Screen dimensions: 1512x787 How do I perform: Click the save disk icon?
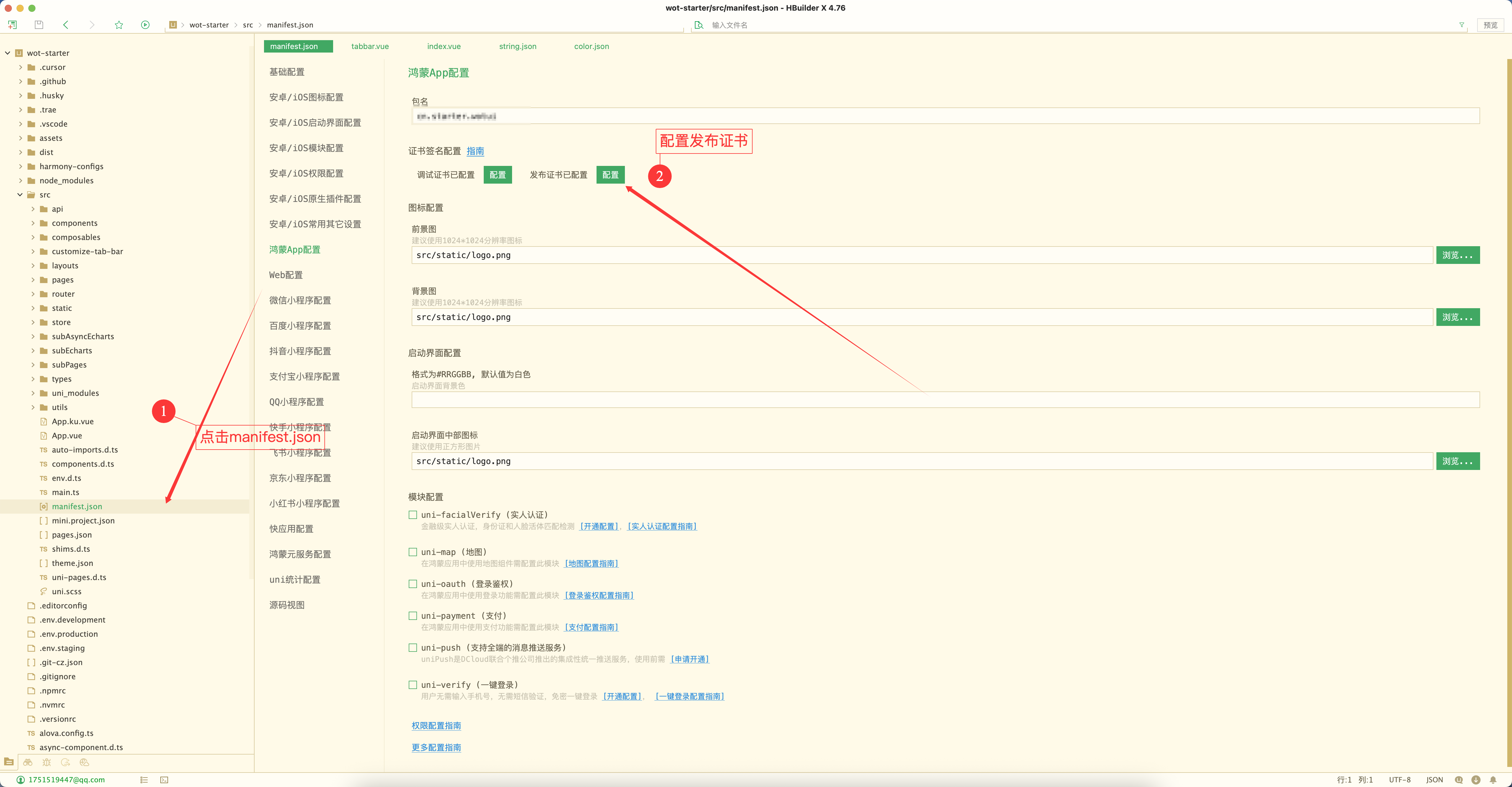[39, 25]
